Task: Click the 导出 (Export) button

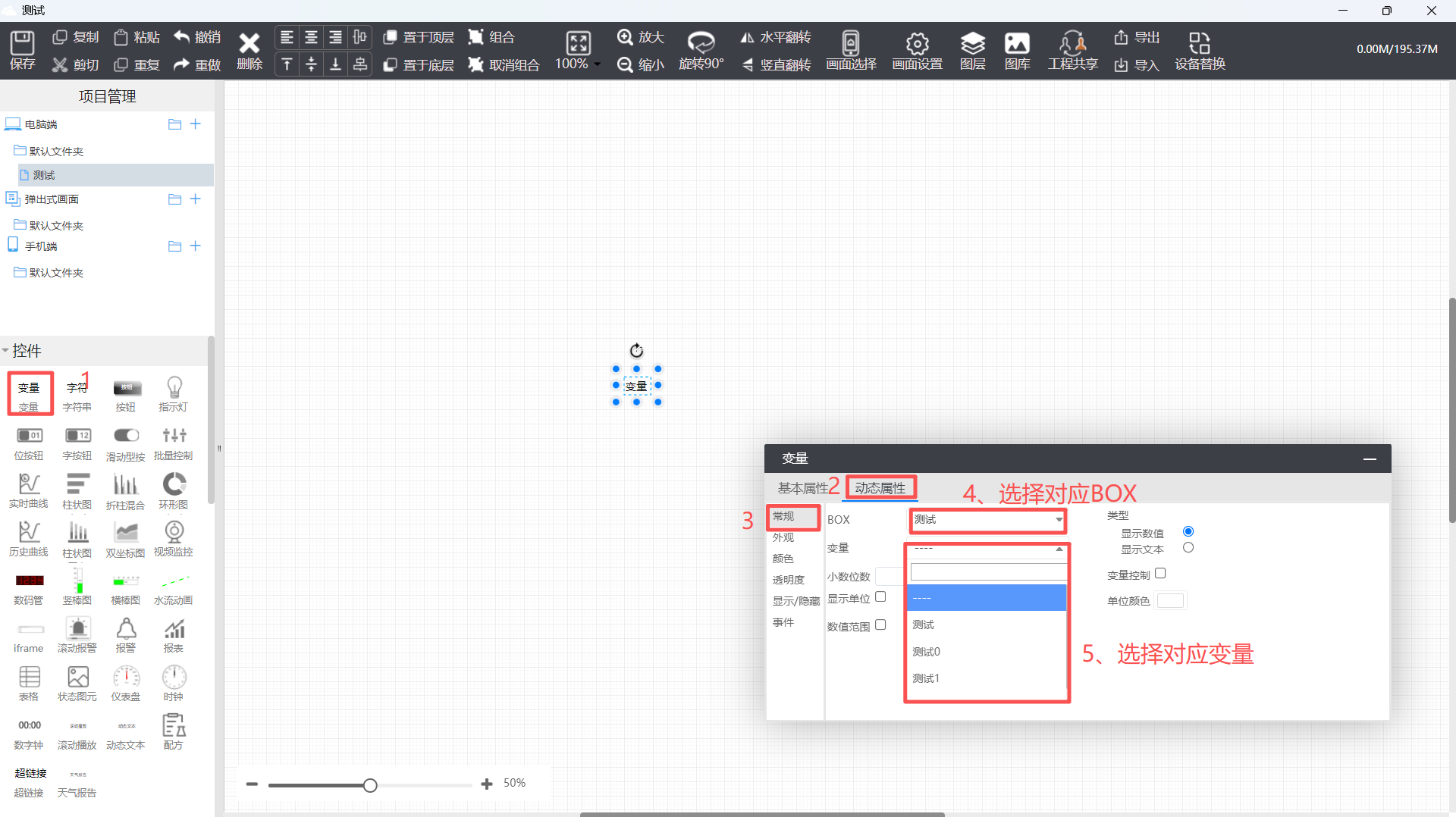Action: tap(1137, 37)
